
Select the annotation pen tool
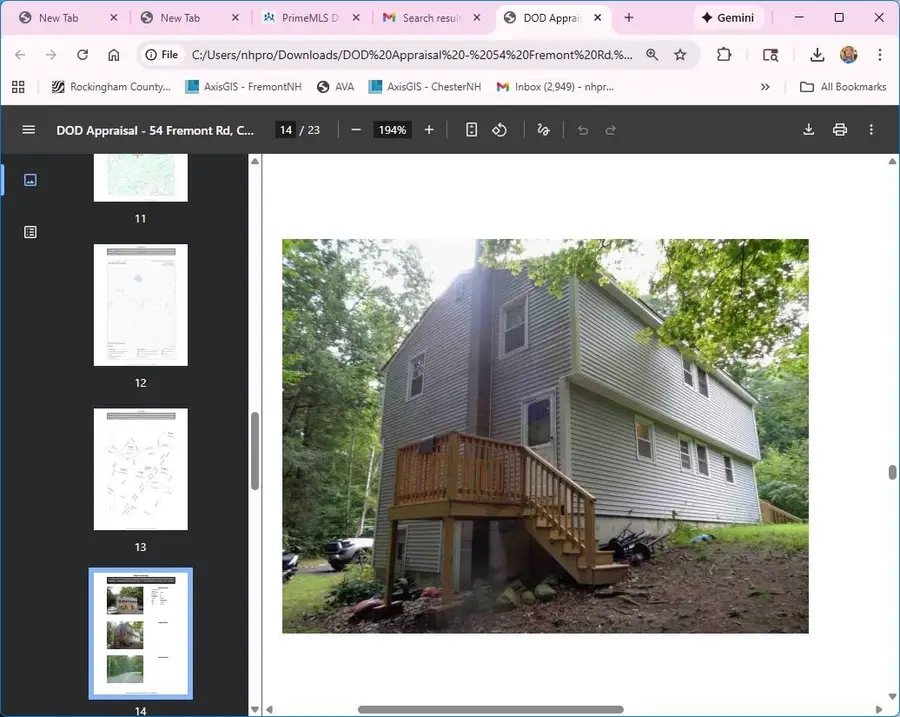click(x=543, y=129)
